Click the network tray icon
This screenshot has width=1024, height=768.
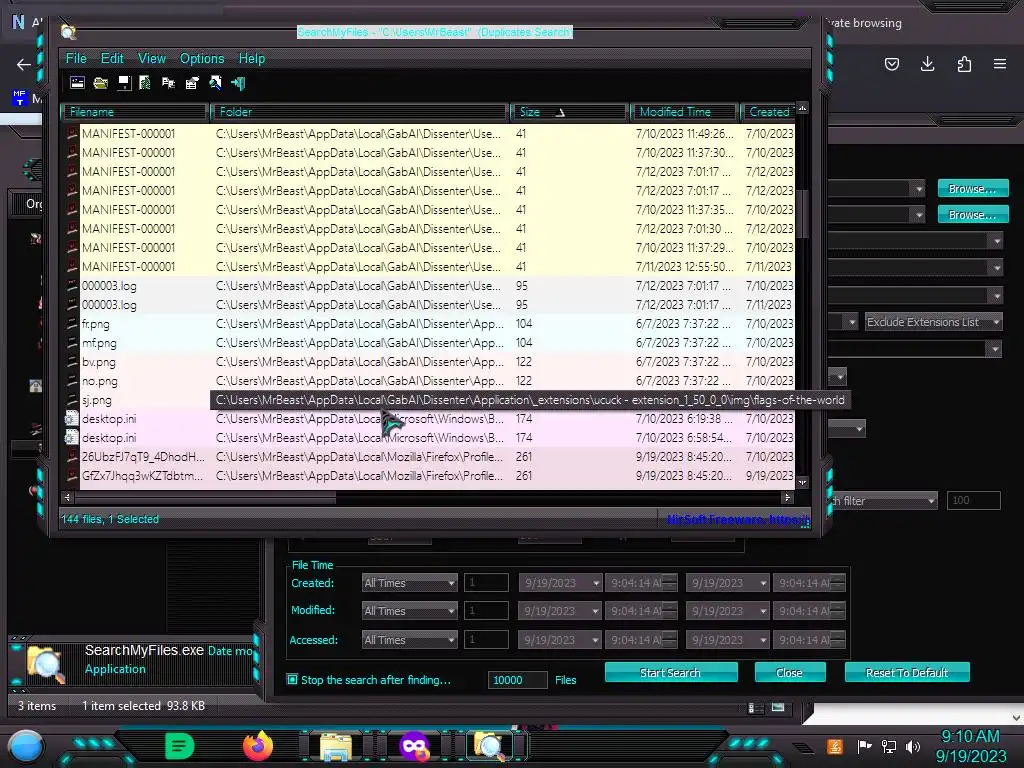[x=889, y=746]
